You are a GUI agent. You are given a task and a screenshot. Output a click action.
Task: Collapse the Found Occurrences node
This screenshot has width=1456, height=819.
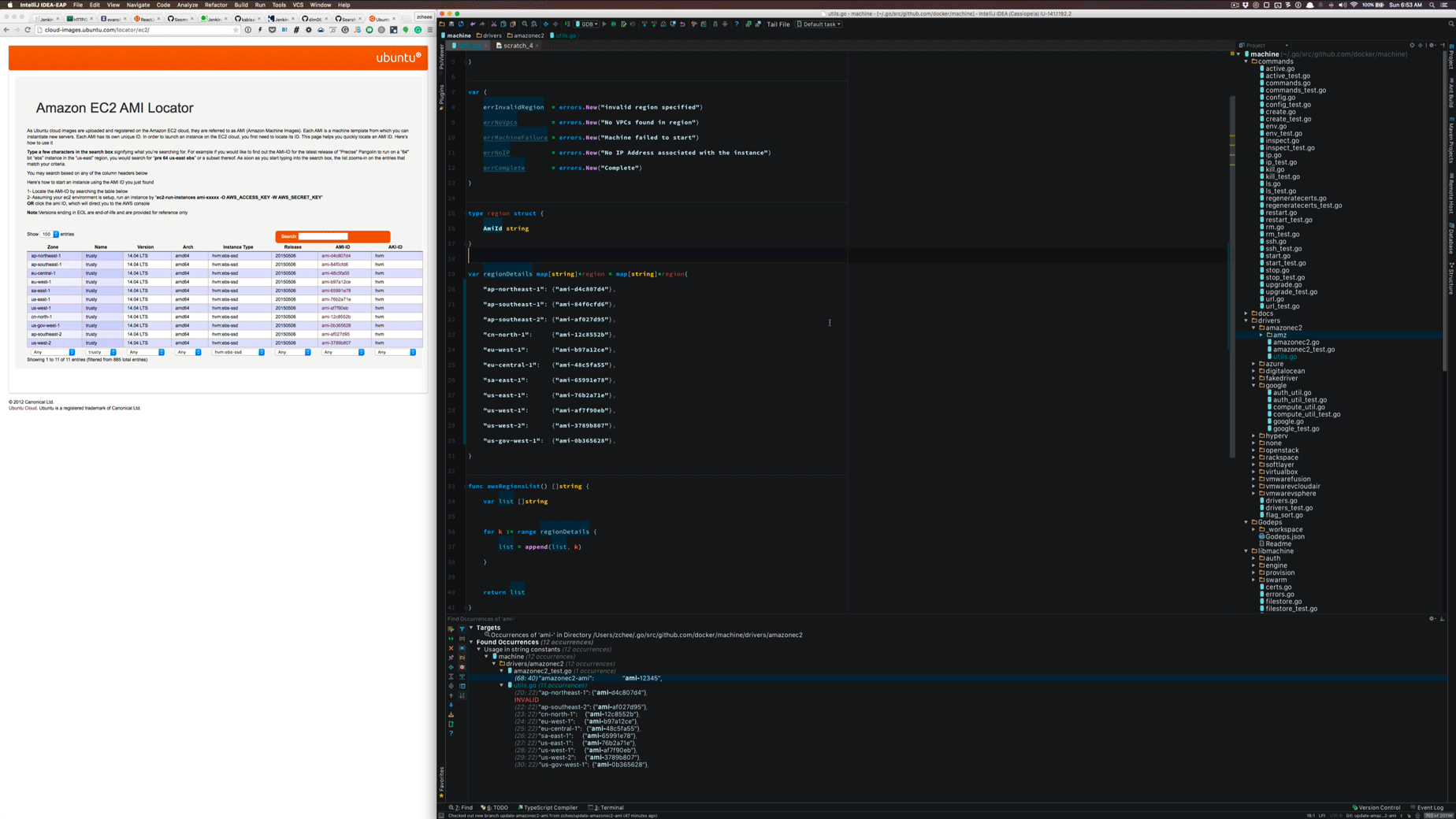point(471,642)
